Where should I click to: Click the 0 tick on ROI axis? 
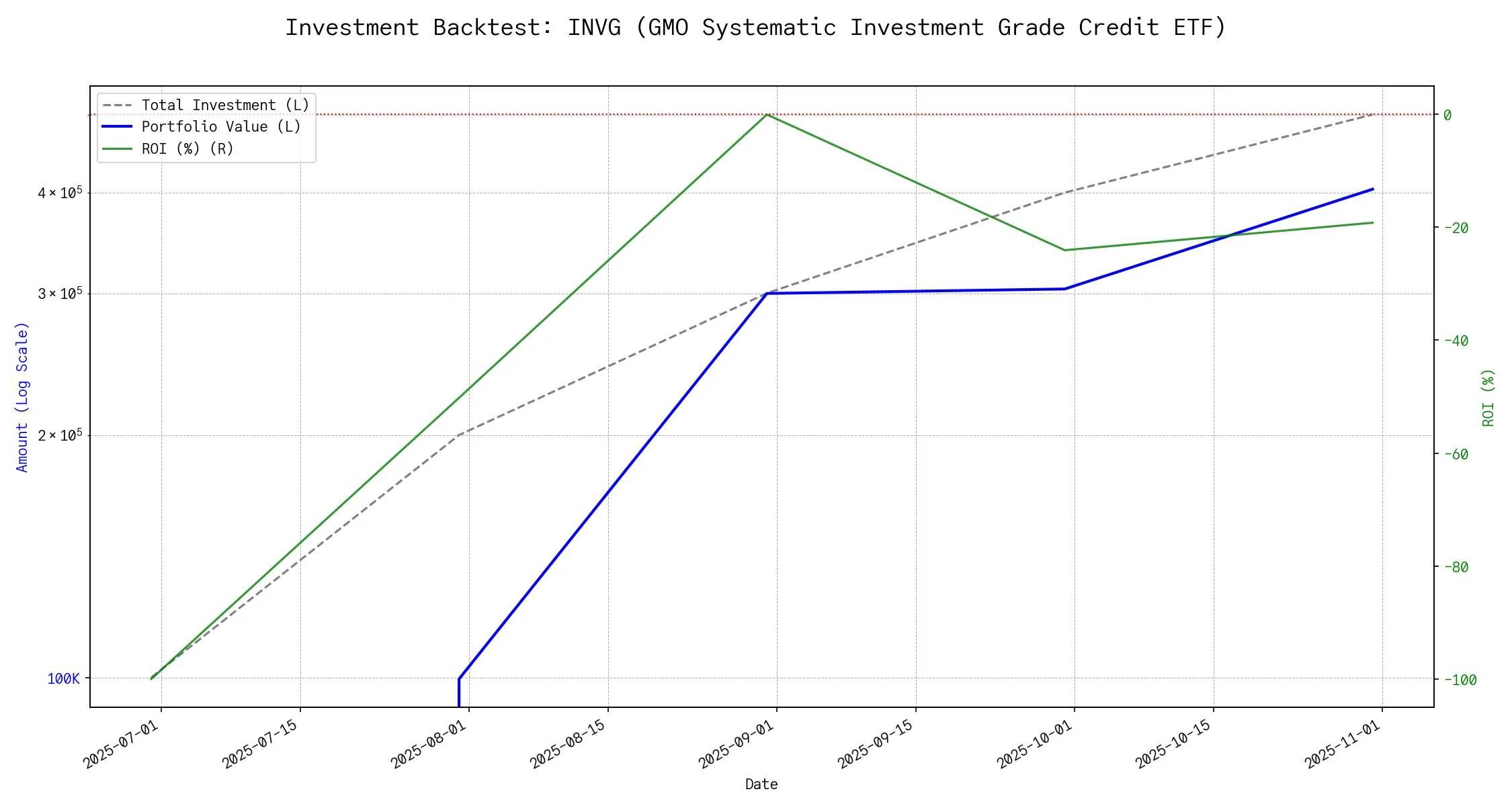click(1447, 116)
